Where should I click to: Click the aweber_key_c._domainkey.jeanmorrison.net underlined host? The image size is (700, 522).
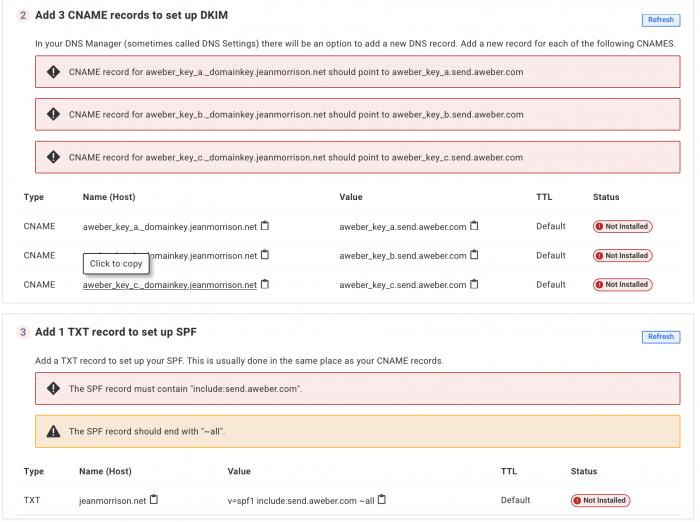170,285
